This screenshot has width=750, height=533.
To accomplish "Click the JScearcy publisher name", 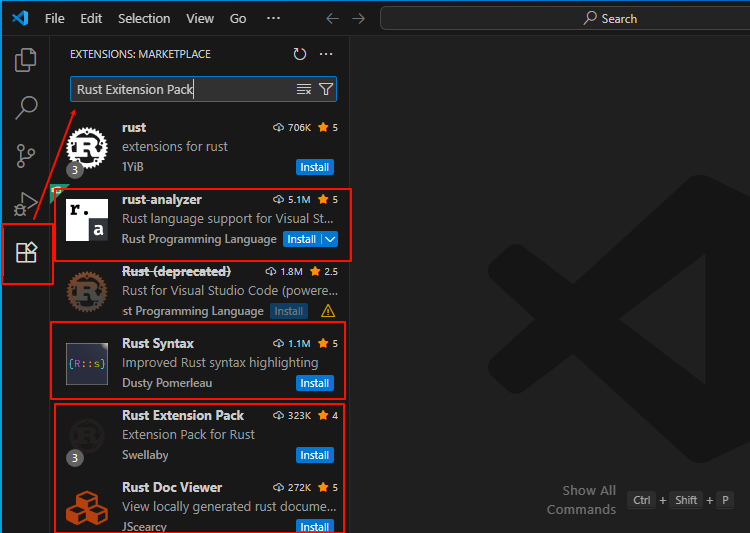I will (144, 526).
